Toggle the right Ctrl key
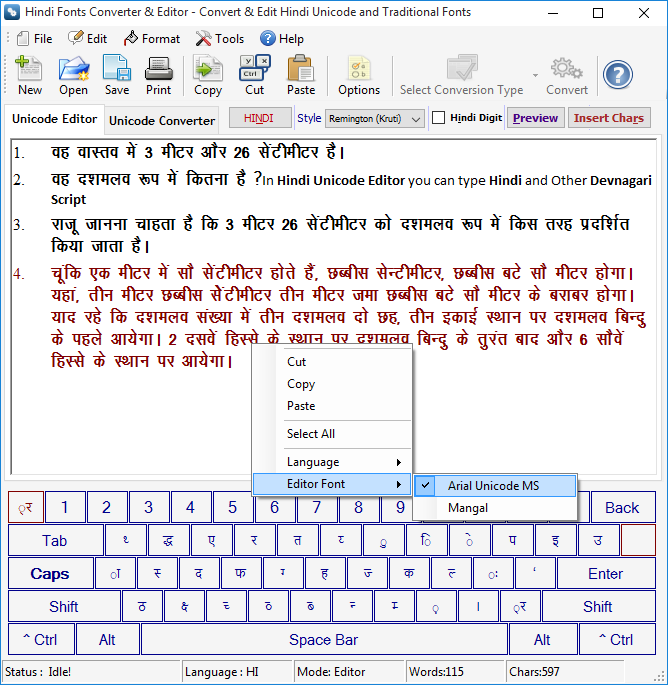Image resolution: width=668 pixels, height=685 pixels. coord(617,640)
